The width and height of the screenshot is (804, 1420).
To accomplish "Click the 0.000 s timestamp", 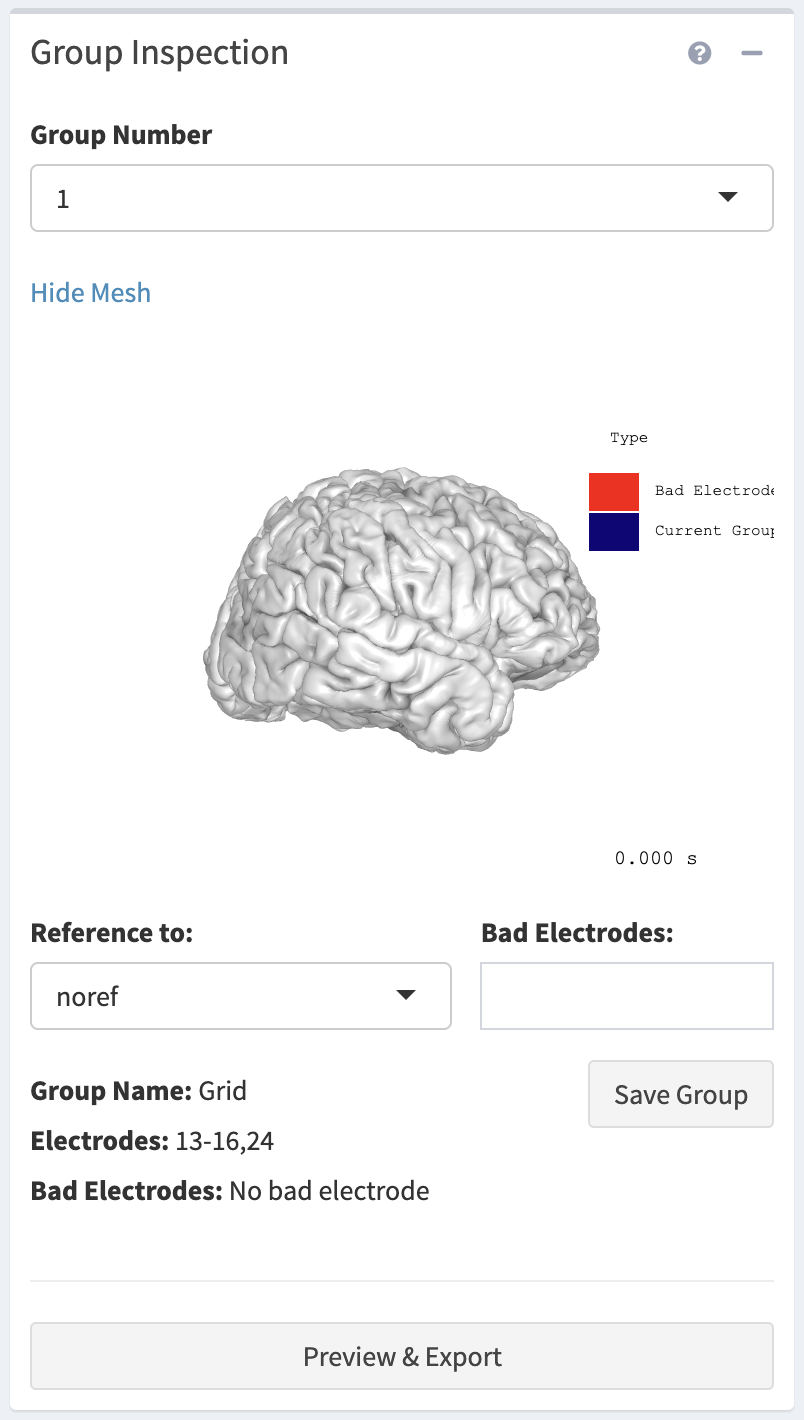I will click(x=656, y=858).
